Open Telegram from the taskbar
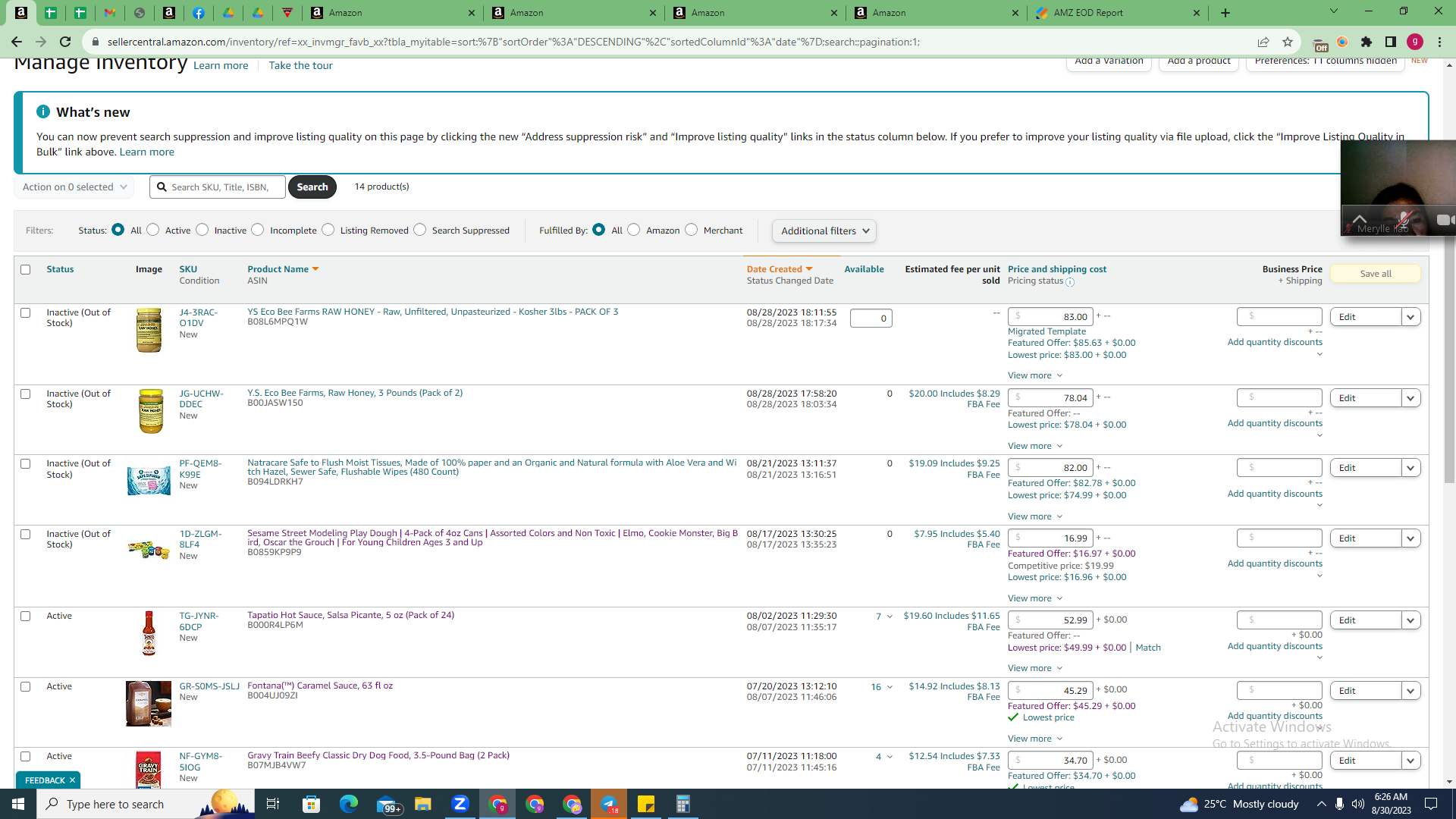This screenshot has height=819, width=1456. pyautogui.click(x=609, y=804)
